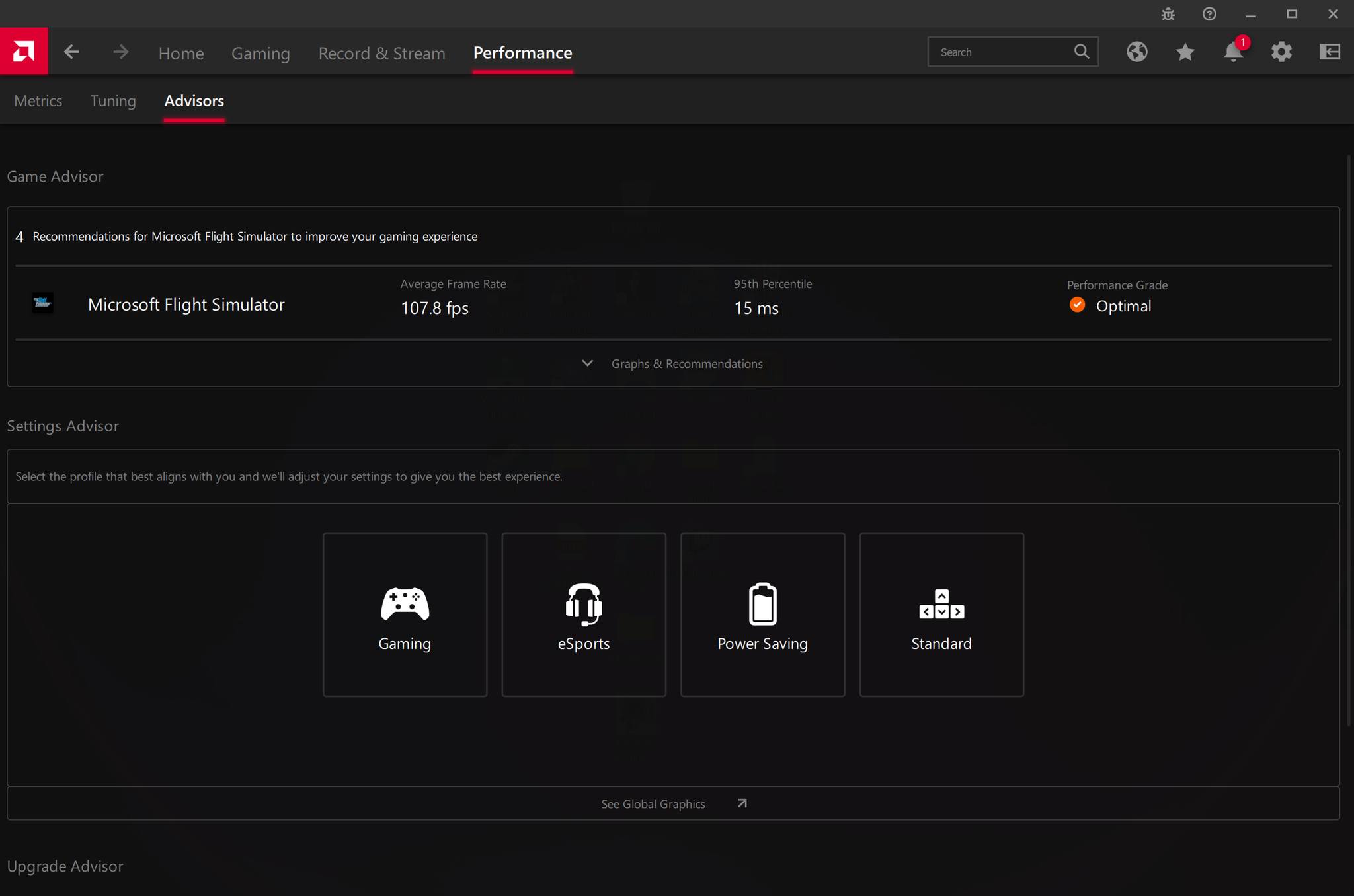Switch to the Metrics sub-tab
This screenshot has height=896, width=1354.
[38, 100]
